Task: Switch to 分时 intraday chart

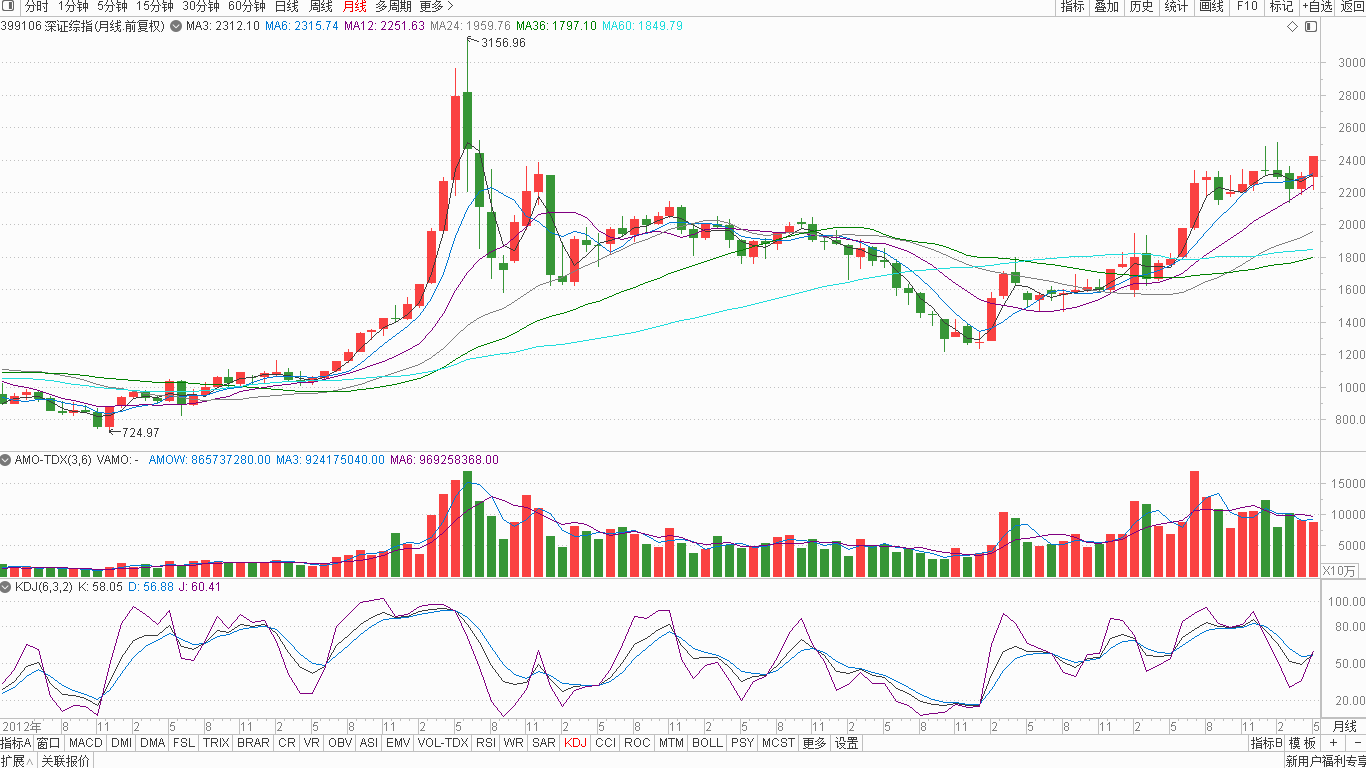Action: click(x=37, y=6)
